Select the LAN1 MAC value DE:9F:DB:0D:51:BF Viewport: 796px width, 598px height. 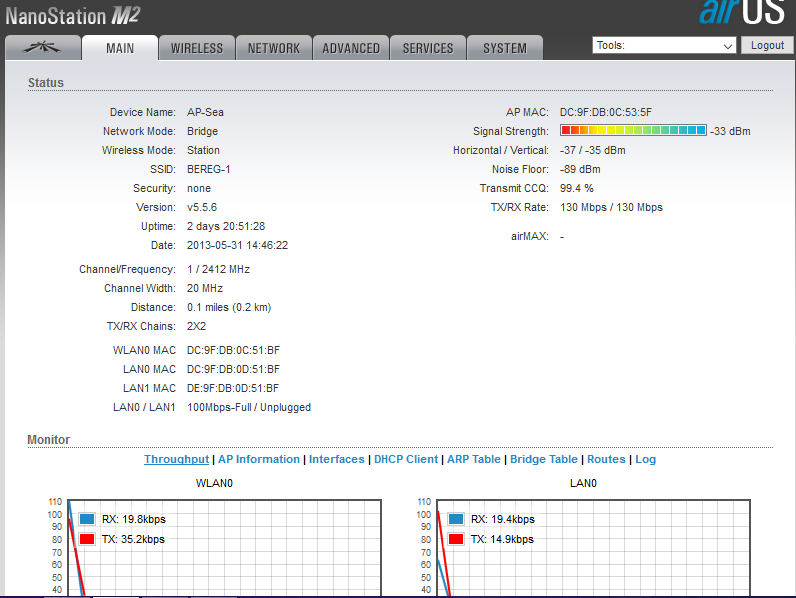click(x=233, y=388)
